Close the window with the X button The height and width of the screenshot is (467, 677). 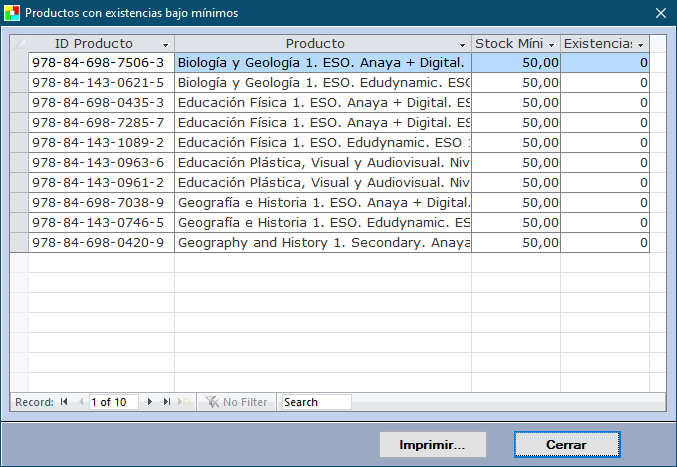click(660, 13)
